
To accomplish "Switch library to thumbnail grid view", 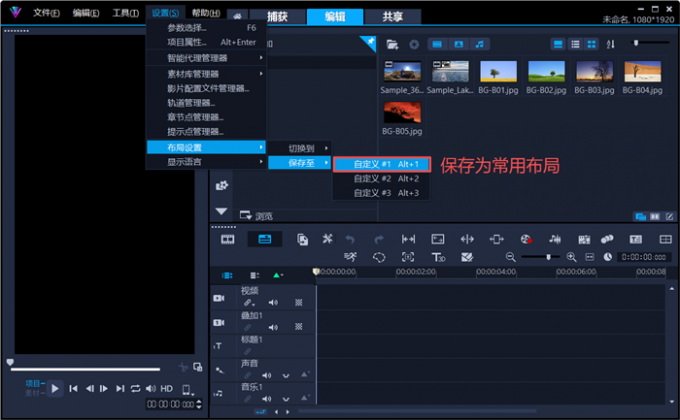I will (x=592, y=44).
